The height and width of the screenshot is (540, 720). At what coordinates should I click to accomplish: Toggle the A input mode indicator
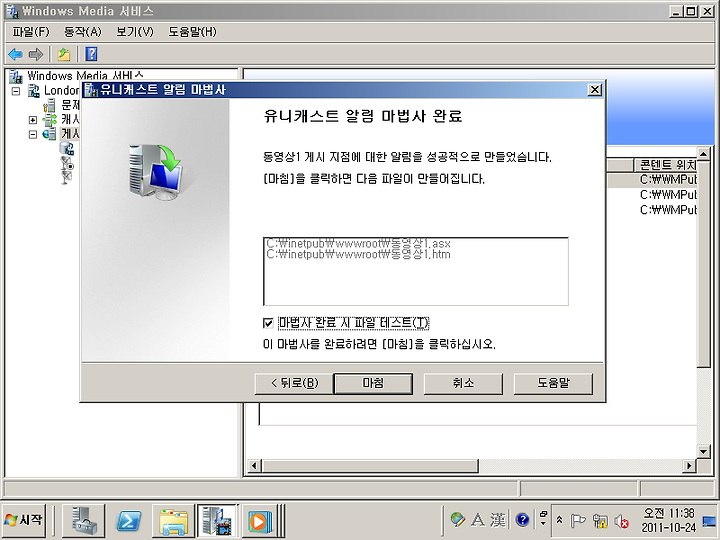[x=478, y=520]
